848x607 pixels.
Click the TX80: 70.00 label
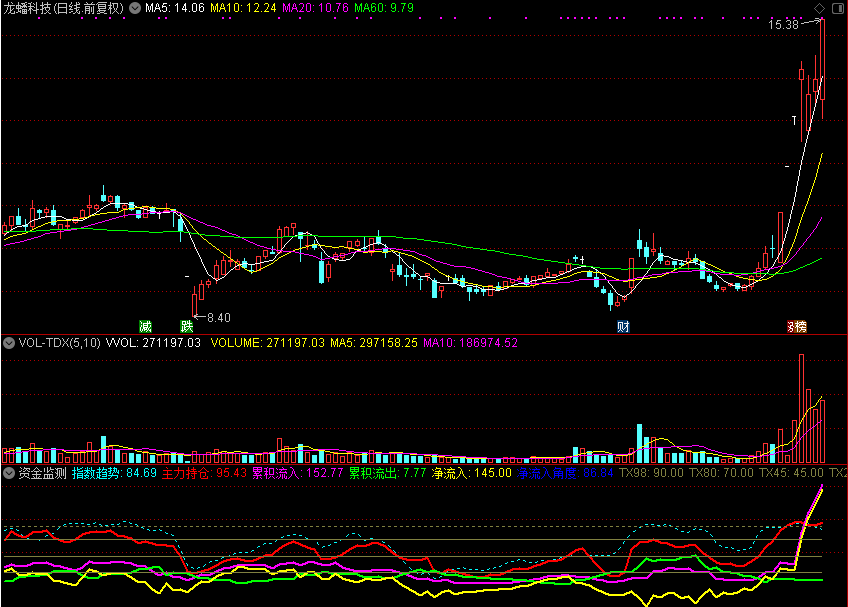[x=721, y=473]
